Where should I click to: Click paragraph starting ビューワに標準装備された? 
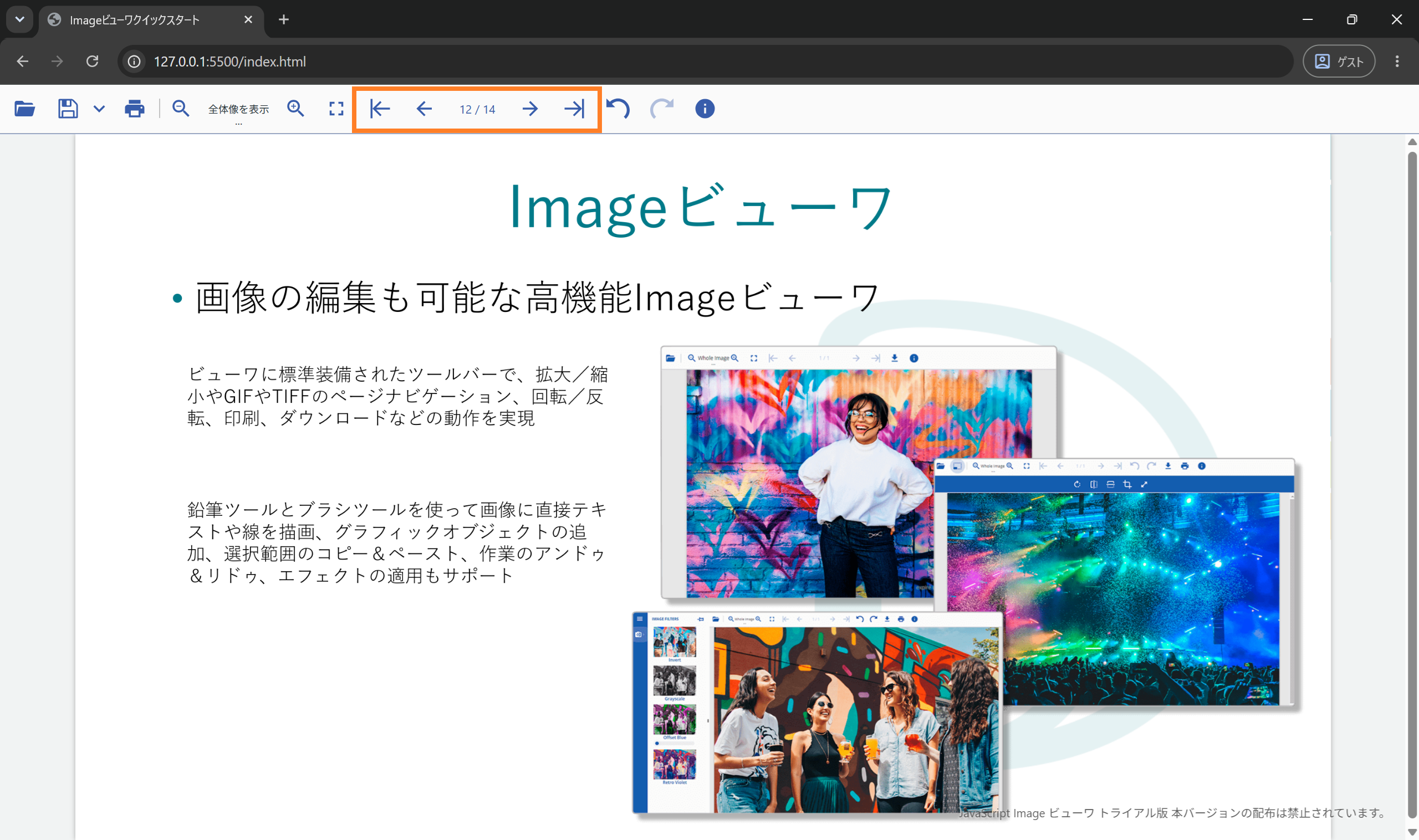(x=397, y=396)
